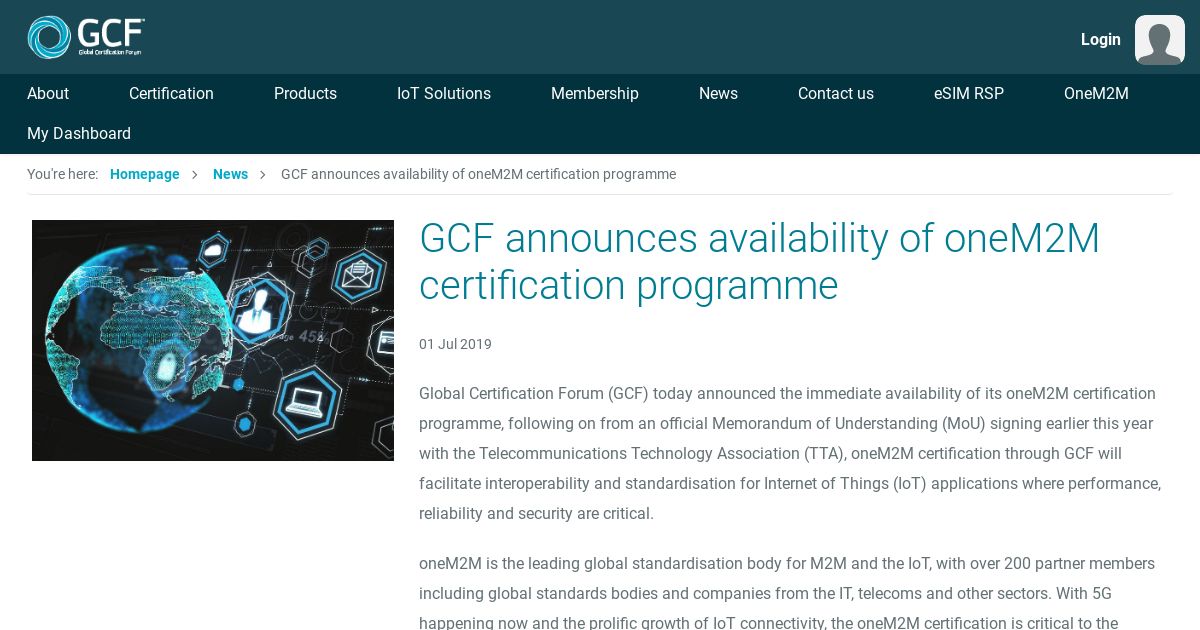Image resolution: width=1200 pixels, height=630 pixels.
Task: Open the eSIM RSP menu item
Action: (969, 94)
